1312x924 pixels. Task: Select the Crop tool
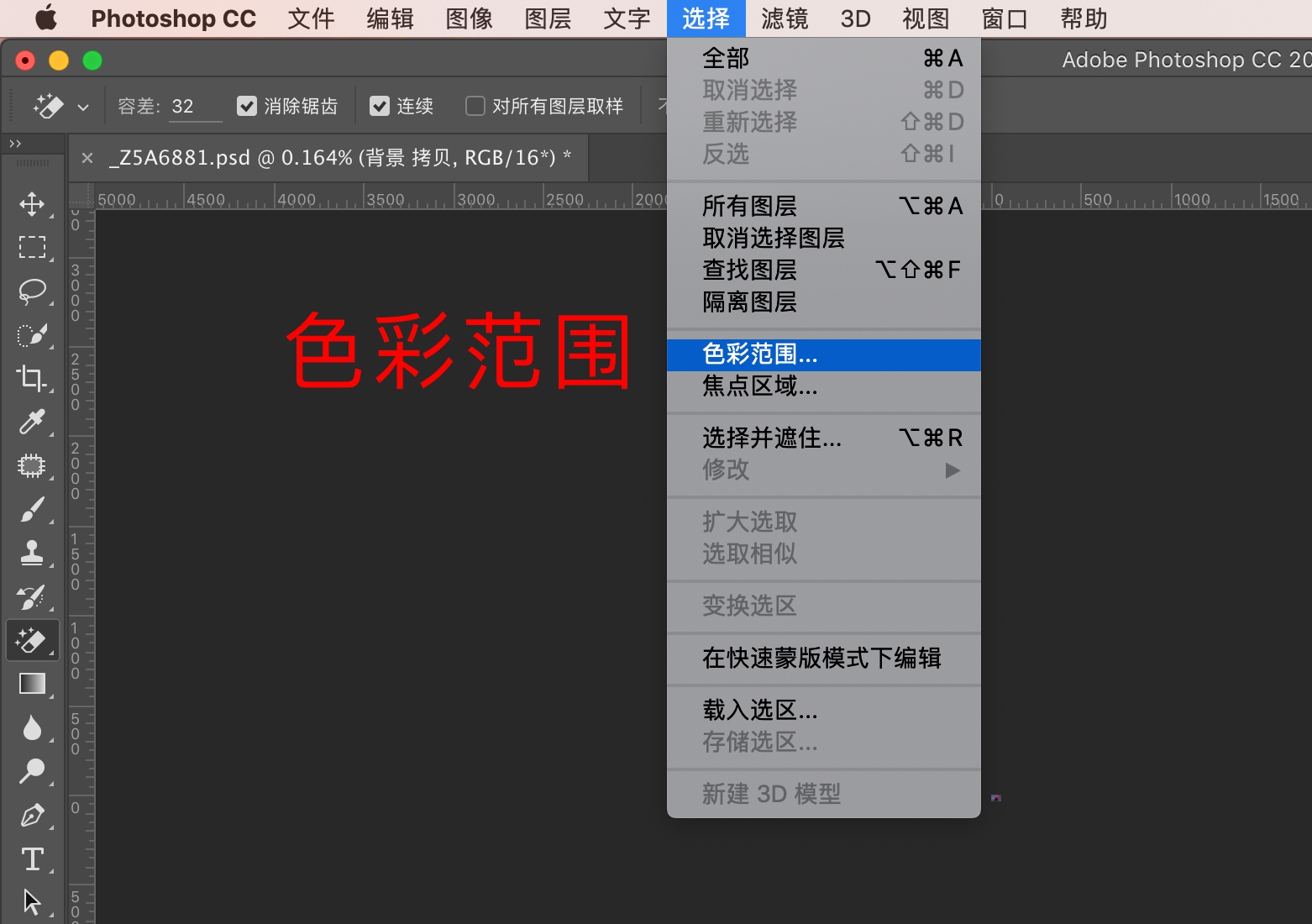(33, 378)
